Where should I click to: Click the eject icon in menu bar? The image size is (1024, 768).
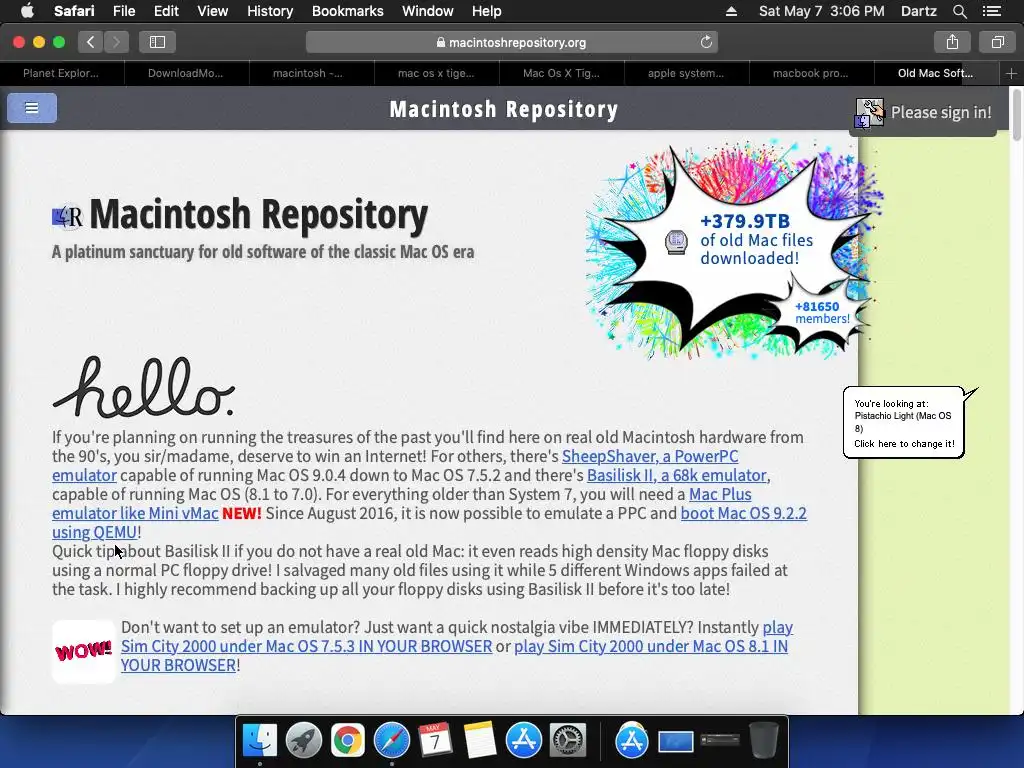[731, 11]
